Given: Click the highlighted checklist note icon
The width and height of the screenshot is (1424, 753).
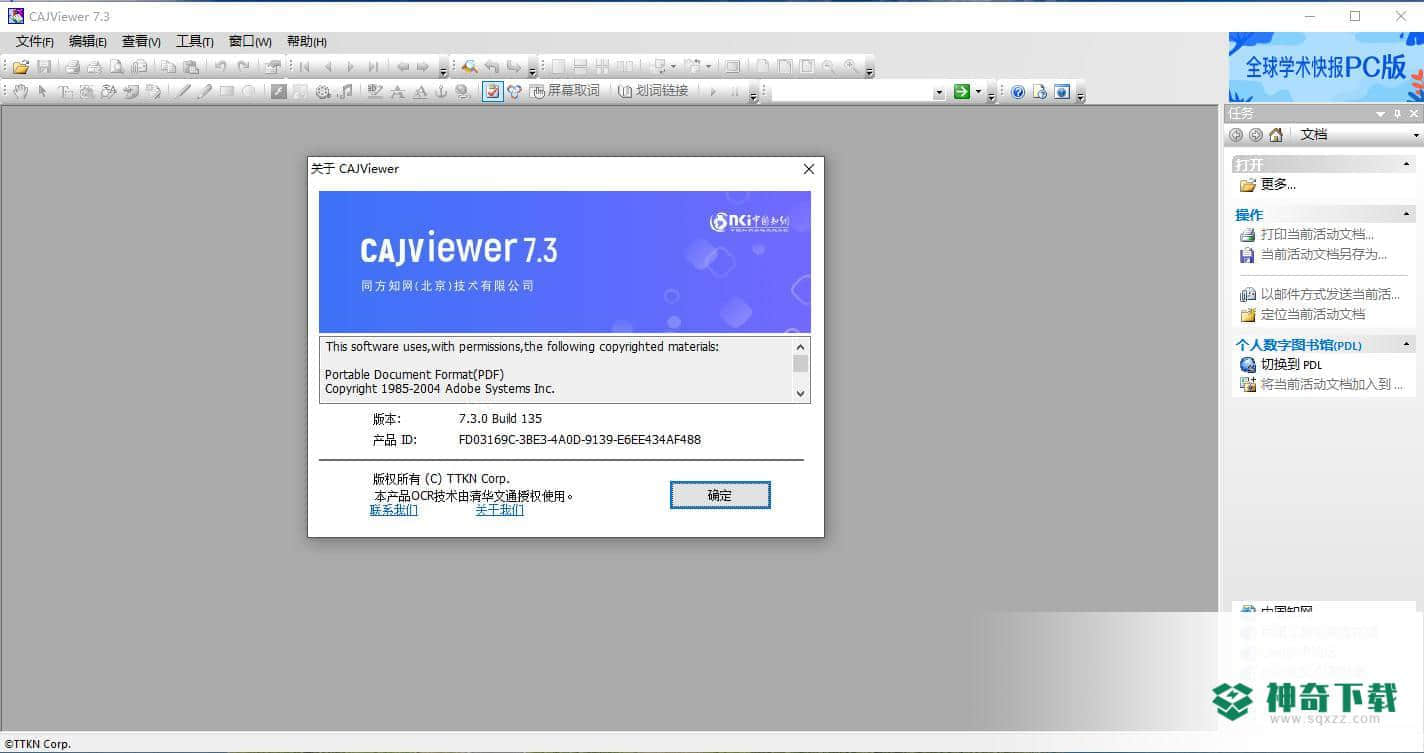Looking at the screenshot, I should pyautogui.click(x=492, y=91).
